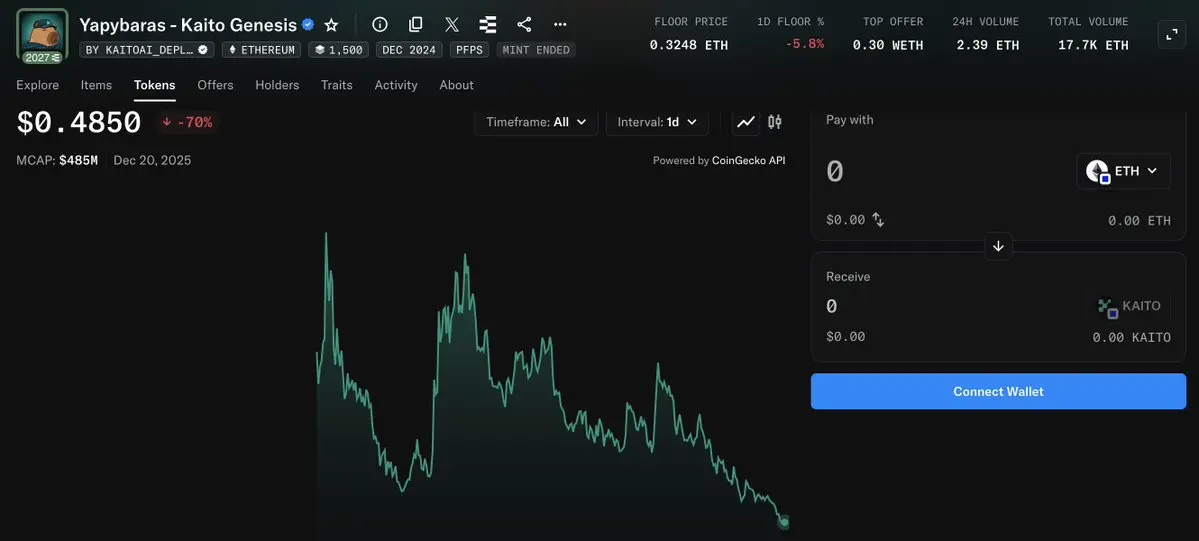Click the 1D FLOOR % -5.8% value
The image size is (1199, 541).
[804, 44]
